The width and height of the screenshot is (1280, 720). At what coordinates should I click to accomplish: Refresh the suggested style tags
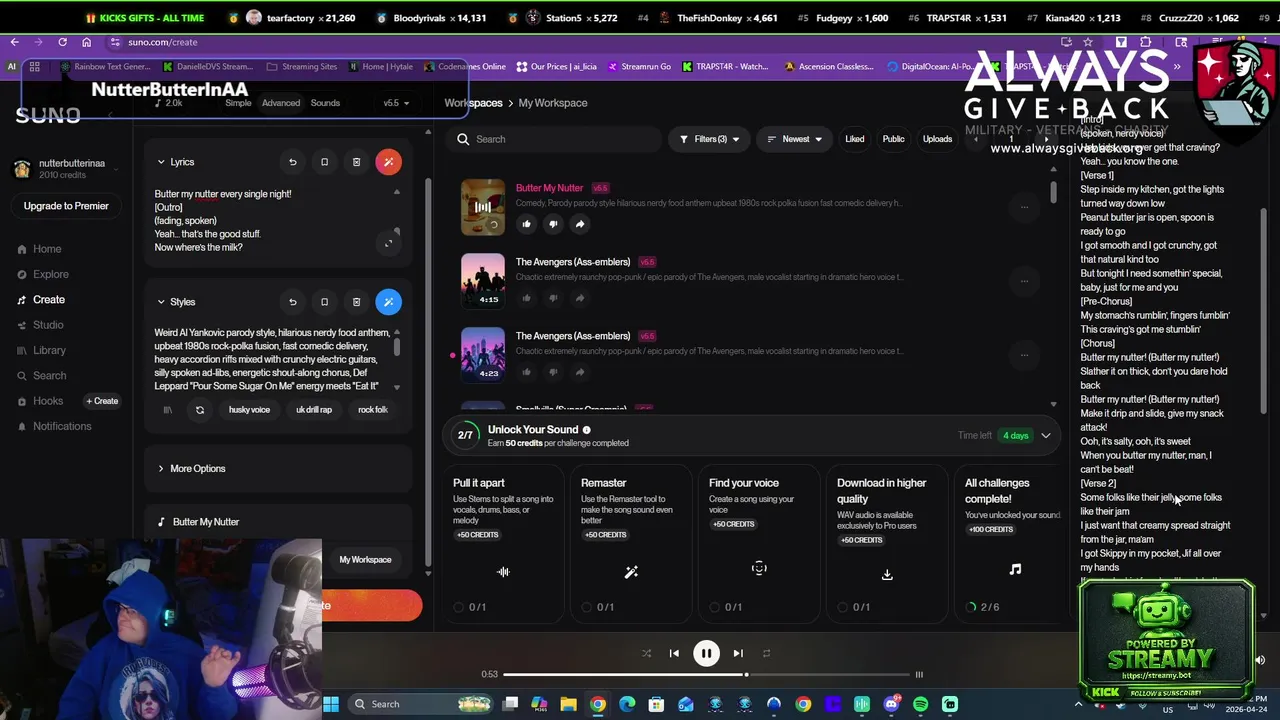(x=199, y=410)
